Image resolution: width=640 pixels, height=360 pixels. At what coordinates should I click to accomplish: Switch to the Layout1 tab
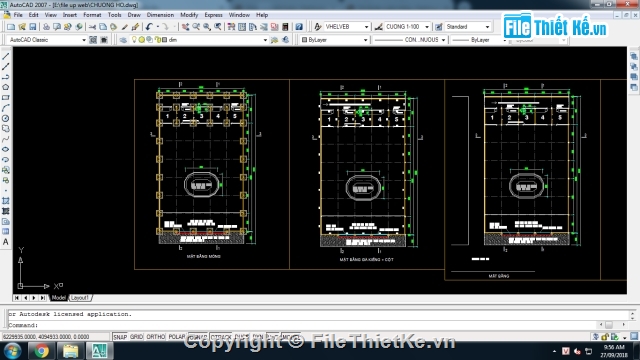80,298
